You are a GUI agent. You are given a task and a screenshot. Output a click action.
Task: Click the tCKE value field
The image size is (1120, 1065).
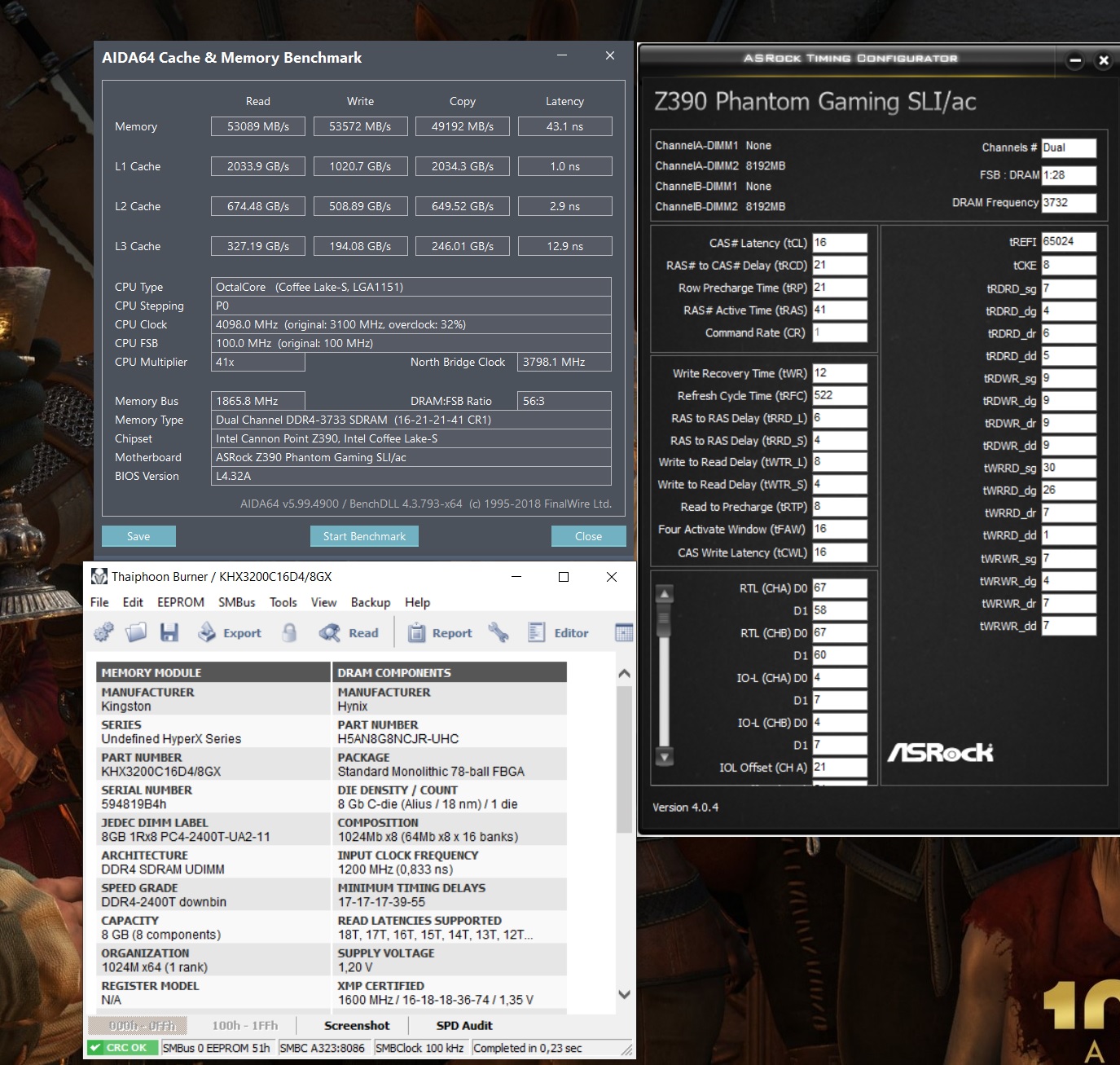pyautogui.click(x=1069, y=265)
